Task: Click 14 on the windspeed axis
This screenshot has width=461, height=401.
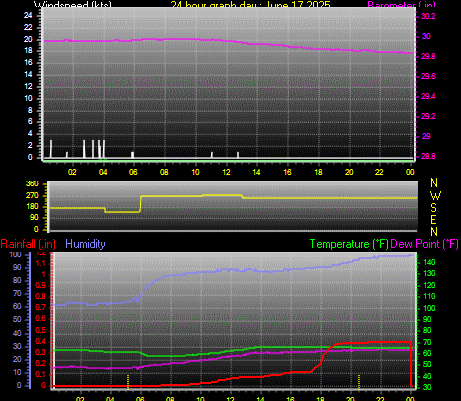Action: [x=28, y=74]
